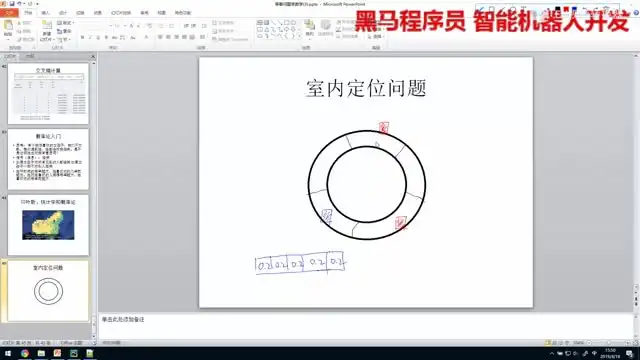The width and height of the screenshot is (640, 360).
Task: Open the Windows Start menu
Action: pyautogui.click(x=8, y=353)
